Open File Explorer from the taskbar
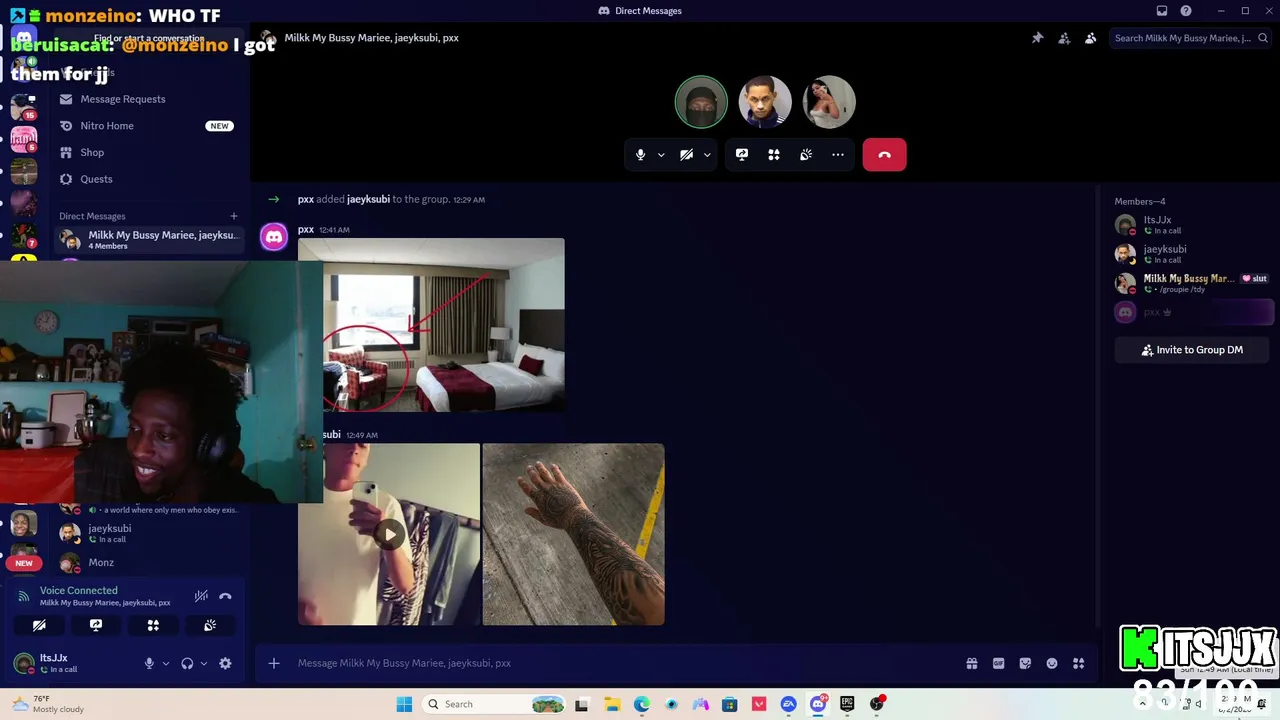The width and height of the screenshot is (1280, 720). tap(612, 704)
